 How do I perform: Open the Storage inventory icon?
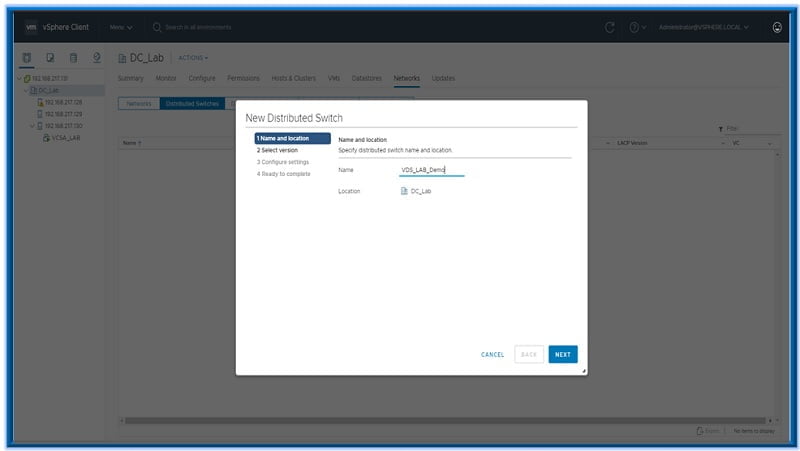tap(73, 58)
